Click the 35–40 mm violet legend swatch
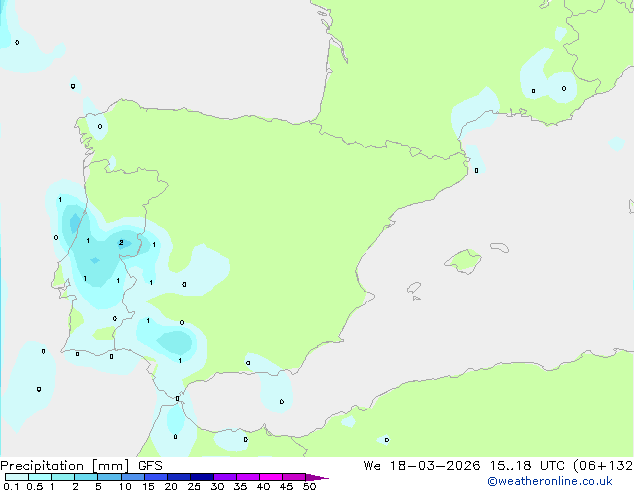Image resolution: width=634 pixels, height=490 pixels. click(247, 477)
